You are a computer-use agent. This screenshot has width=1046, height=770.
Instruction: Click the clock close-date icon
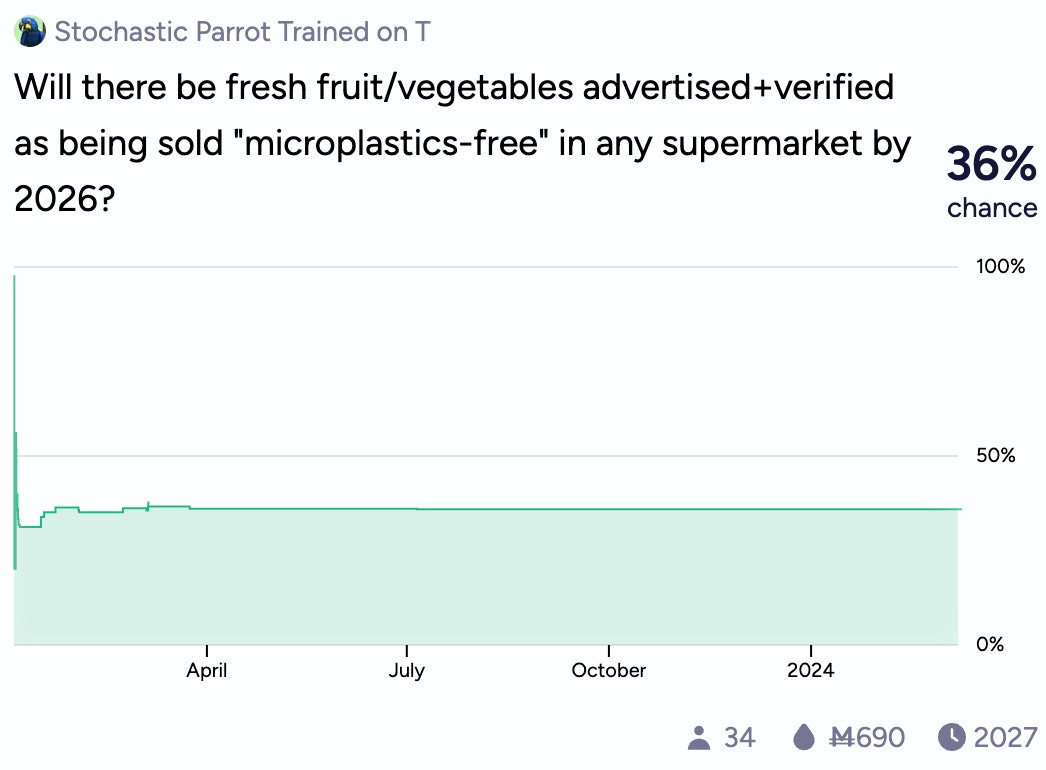click(951, 738)
